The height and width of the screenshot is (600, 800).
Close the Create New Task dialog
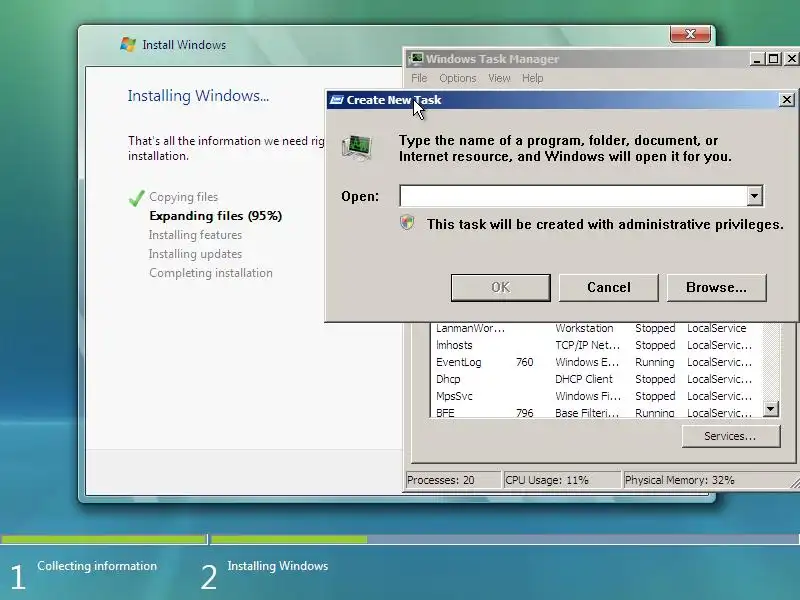click(787, 99)
